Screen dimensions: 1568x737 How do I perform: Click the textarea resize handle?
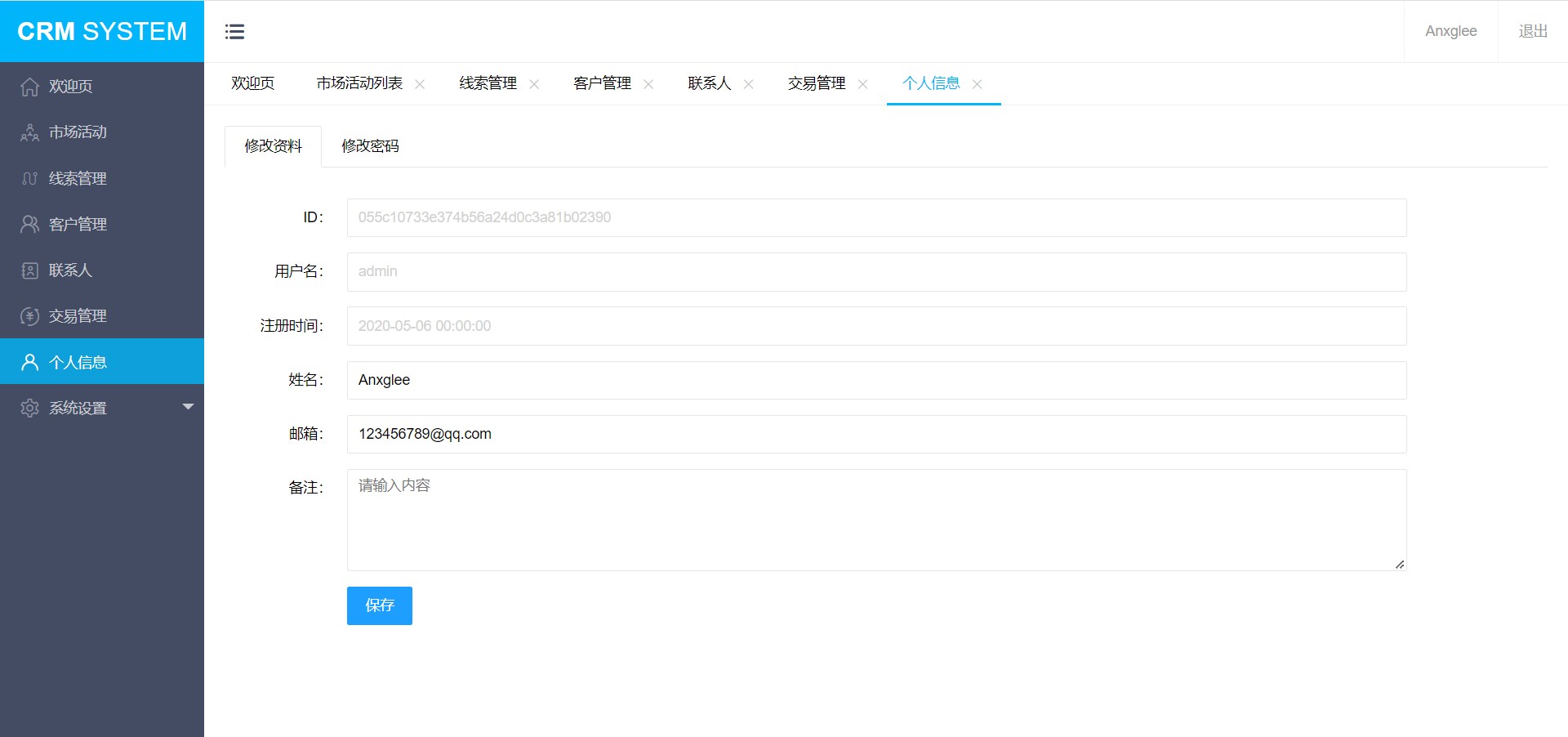coord(1399,564)
